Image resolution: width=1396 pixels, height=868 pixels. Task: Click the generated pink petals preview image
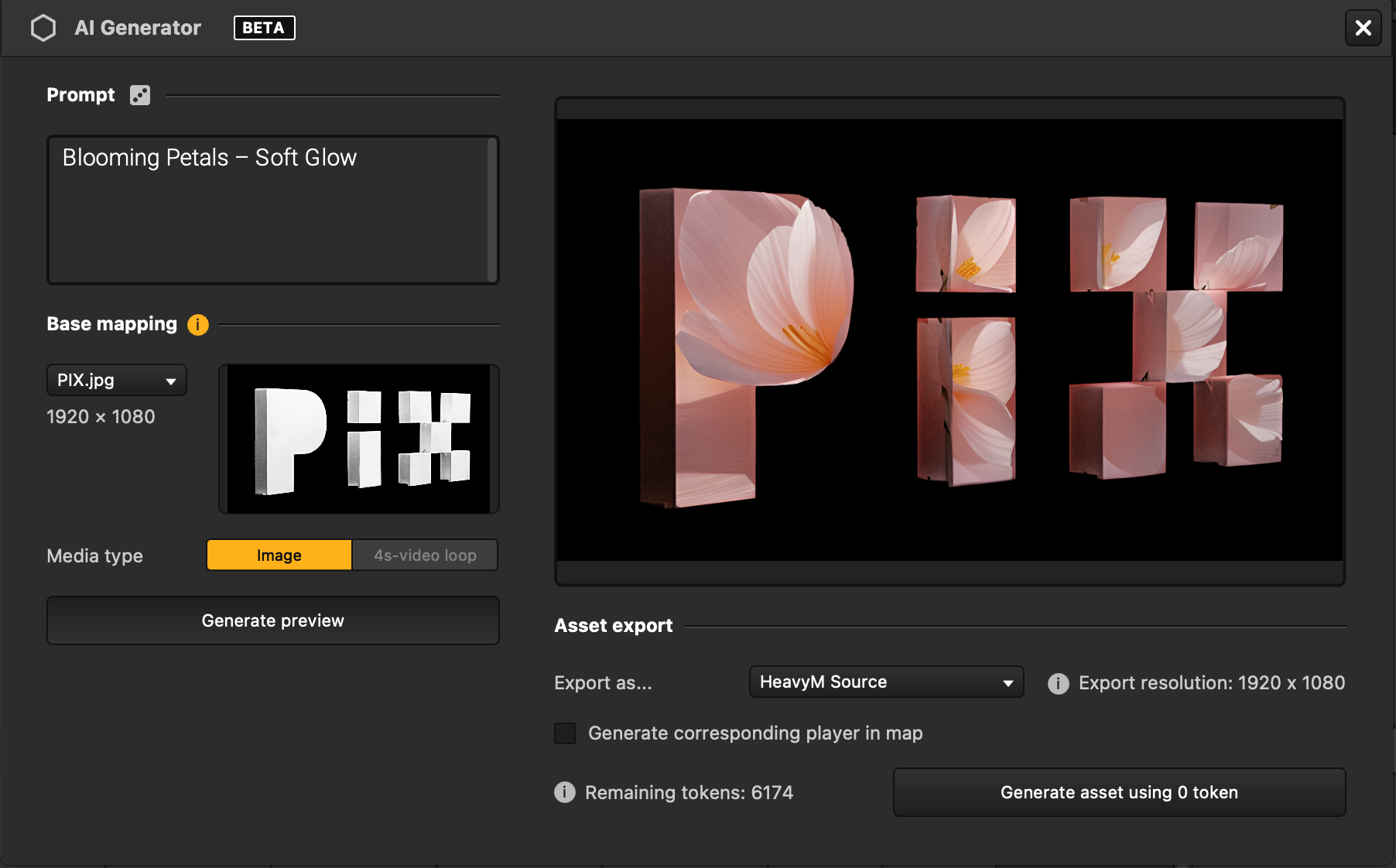(x=949, y=340)
